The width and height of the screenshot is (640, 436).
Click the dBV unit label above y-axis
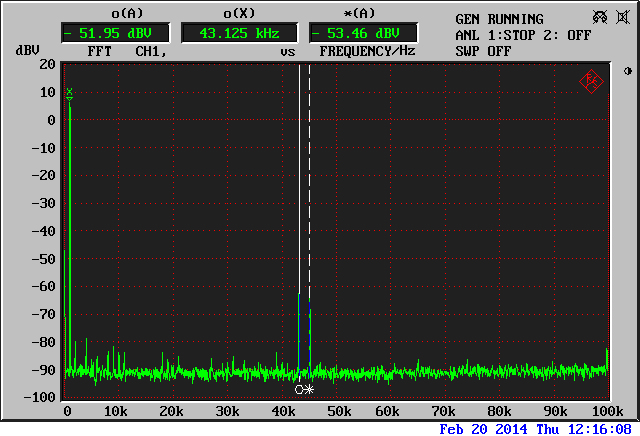tap(27, 50)
